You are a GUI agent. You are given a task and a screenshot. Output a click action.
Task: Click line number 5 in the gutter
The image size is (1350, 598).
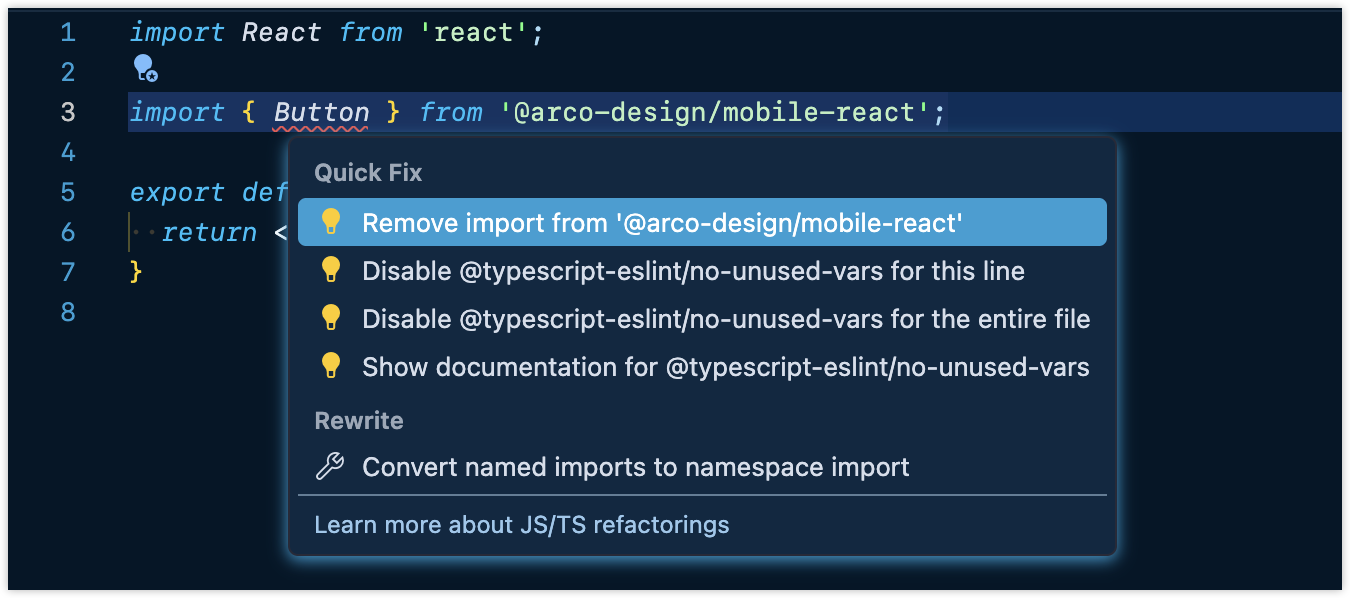point(67,192)
